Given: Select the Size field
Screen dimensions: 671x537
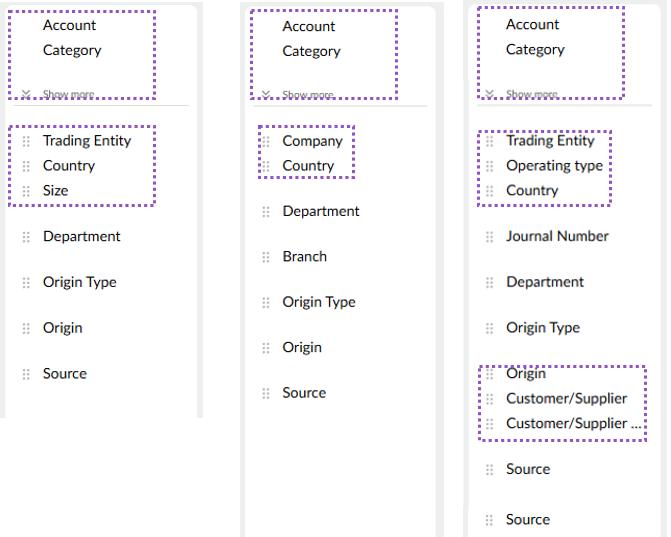Looking at the screenshot, I should (x=56, y=191).
